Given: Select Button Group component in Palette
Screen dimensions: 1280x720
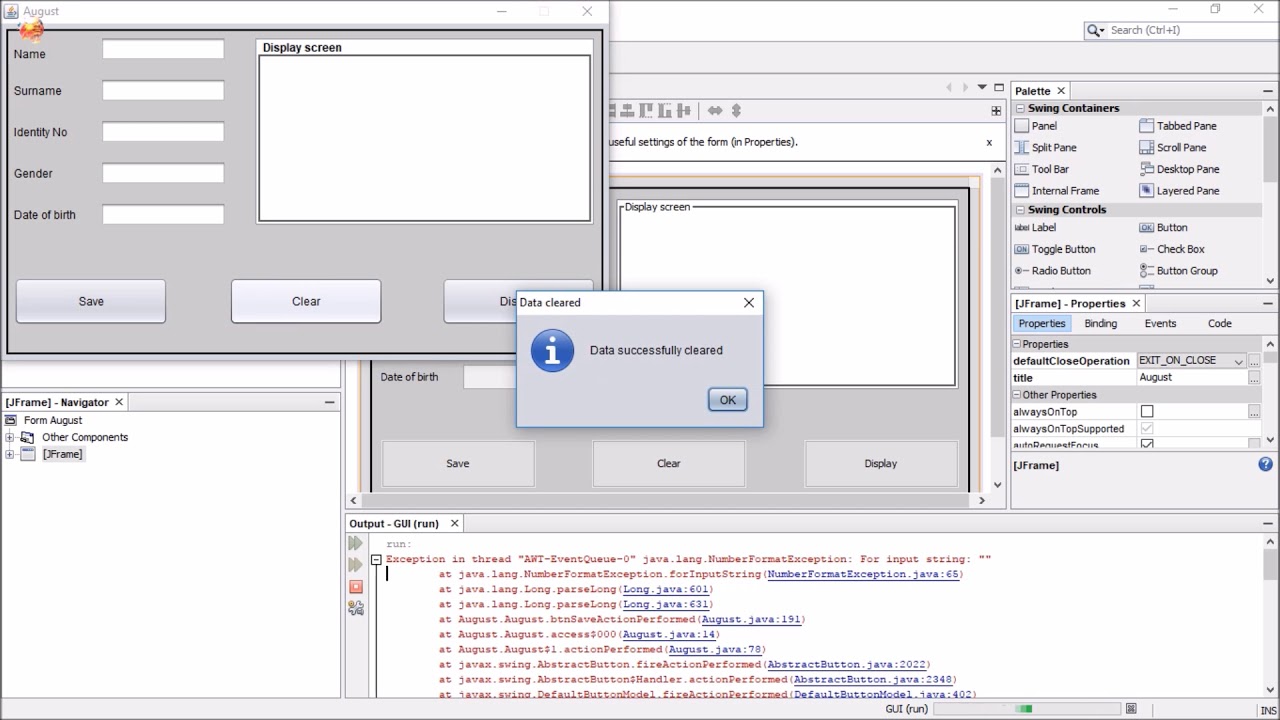Looking at the screenshot, I should click(x=1179, y=271).
